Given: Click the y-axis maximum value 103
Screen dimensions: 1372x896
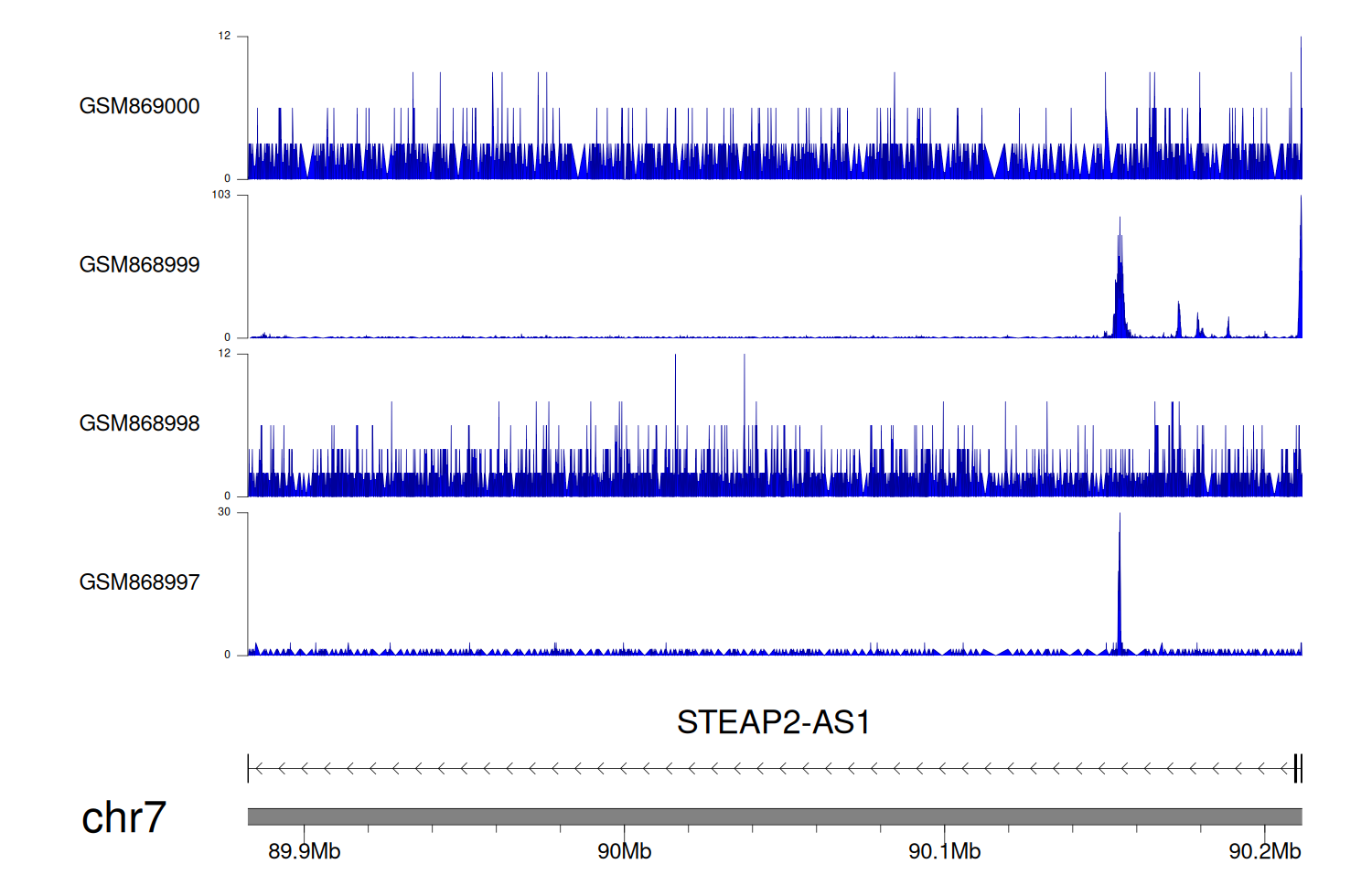Looking at the screenshot, I should (x=221, y=195).
